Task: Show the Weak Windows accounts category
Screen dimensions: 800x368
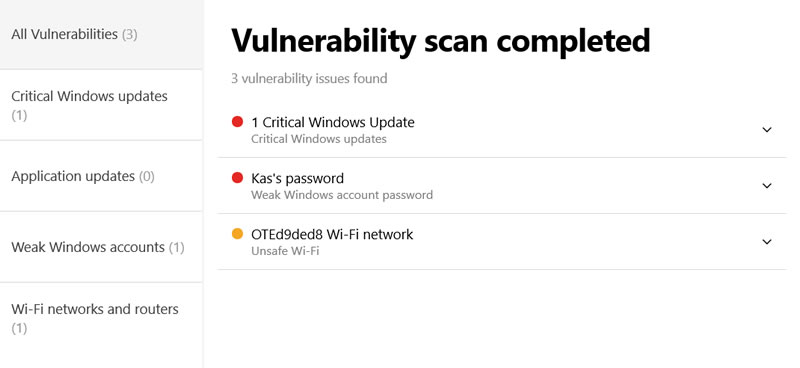Action: [x=102, y=247]
